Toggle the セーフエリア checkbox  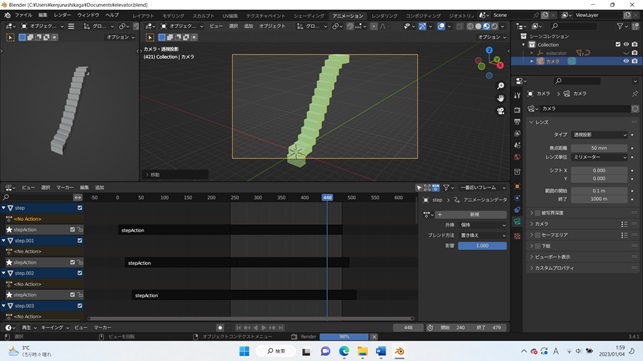coord(538,235)
